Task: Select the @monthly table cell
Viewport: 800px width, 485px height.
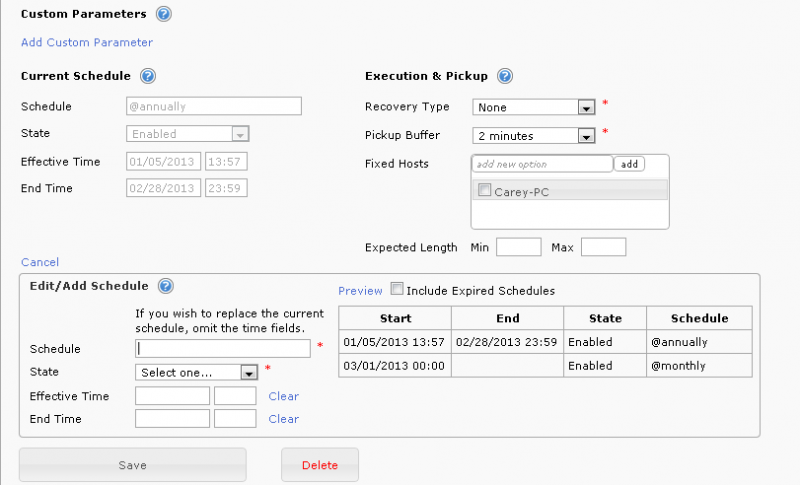Action: [x=699, y=366]
